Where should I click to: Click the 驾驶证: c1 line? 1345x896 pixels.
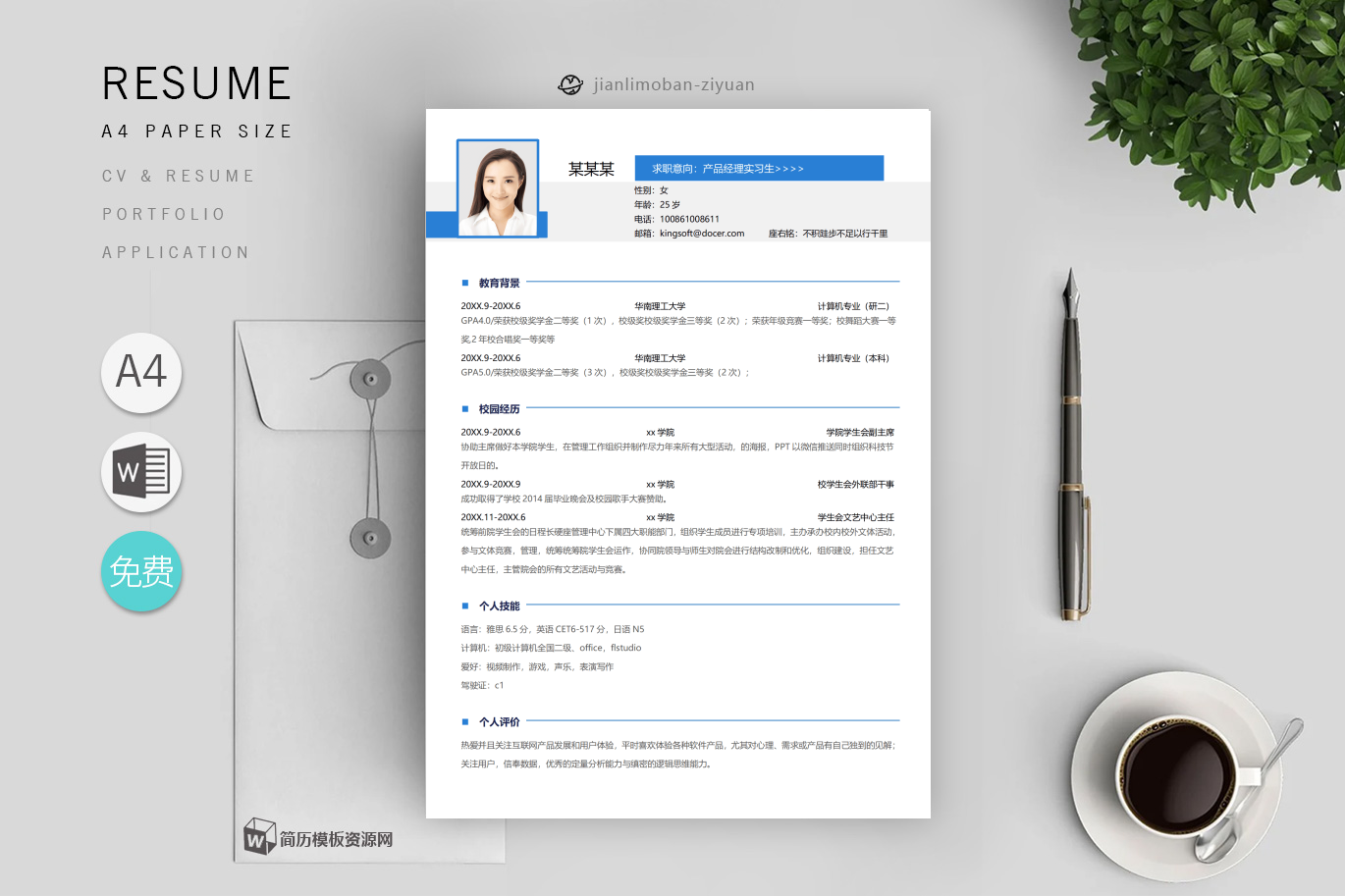click(482, 685)
